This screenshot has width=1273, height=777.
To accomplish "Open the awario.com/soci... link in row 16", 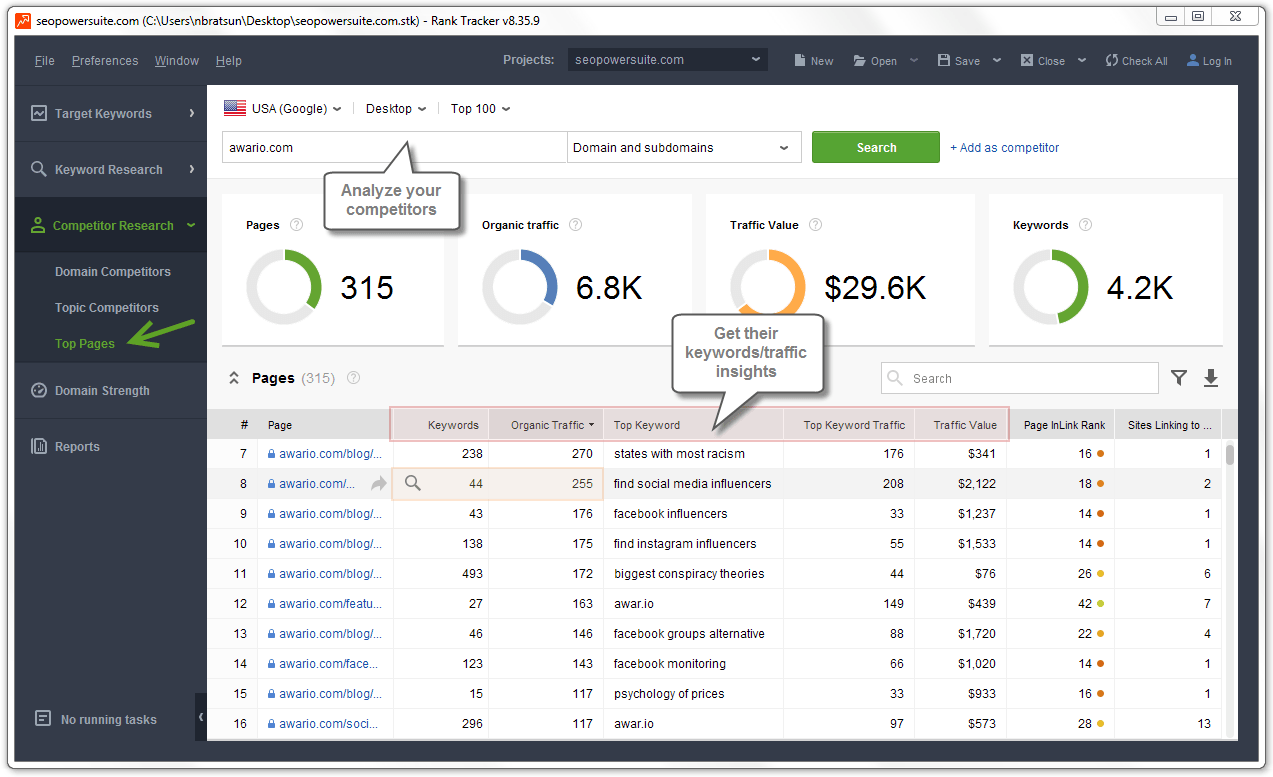I will pyautogui.click(x=329, y=723).
